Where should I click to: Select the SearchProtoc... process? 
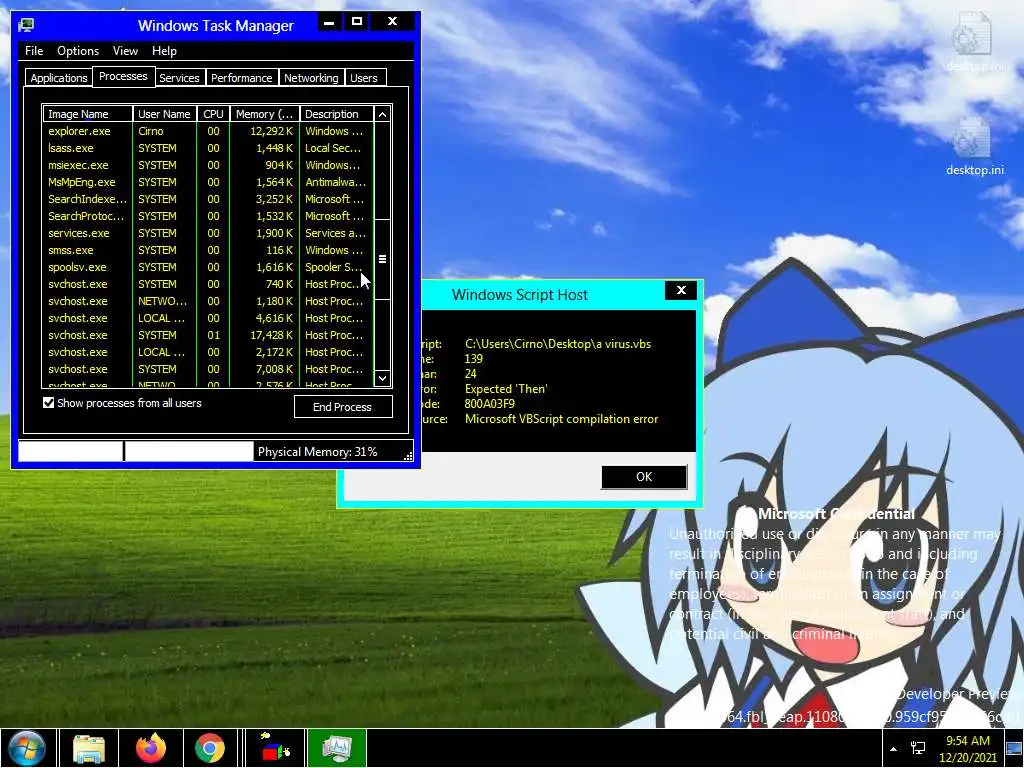click(x=208, y=216)
